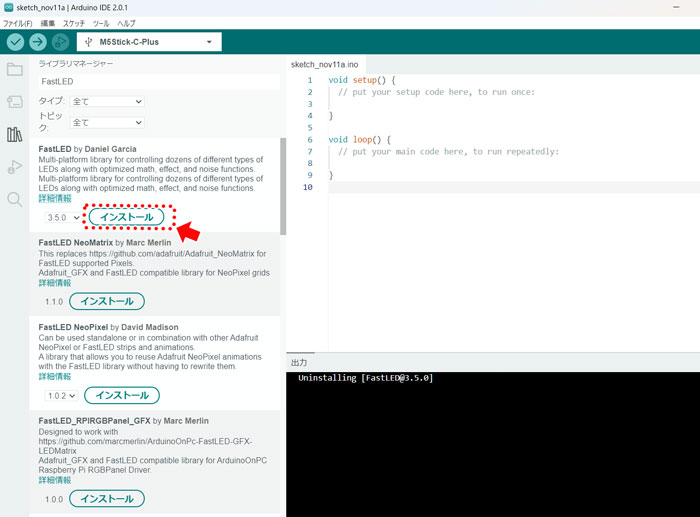Open the Debug sidebar icon

pos(15,167)
